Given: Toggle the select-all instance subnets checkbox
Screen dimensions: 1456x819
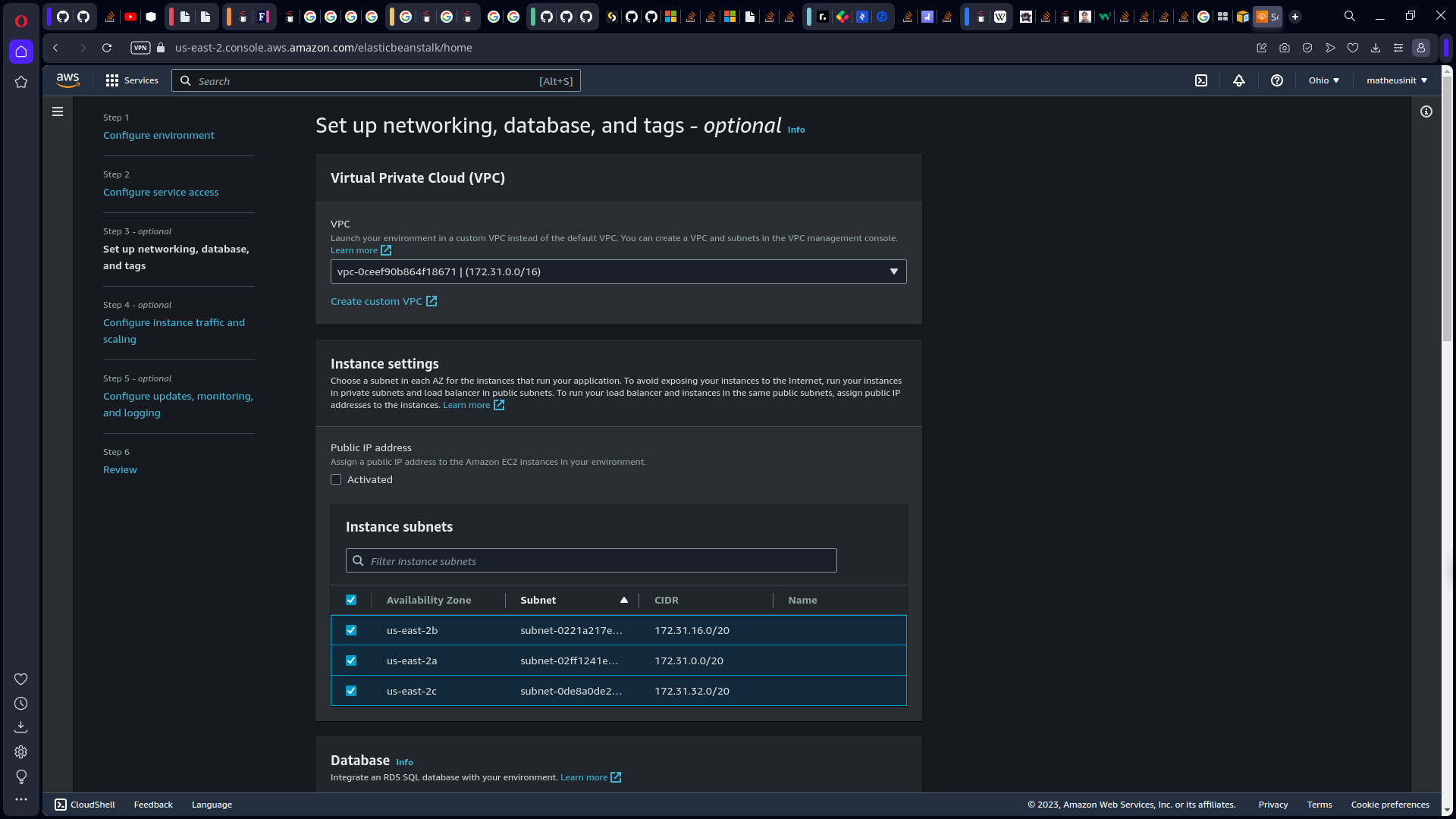Looking at the screenshot, I should click(351, 600).
